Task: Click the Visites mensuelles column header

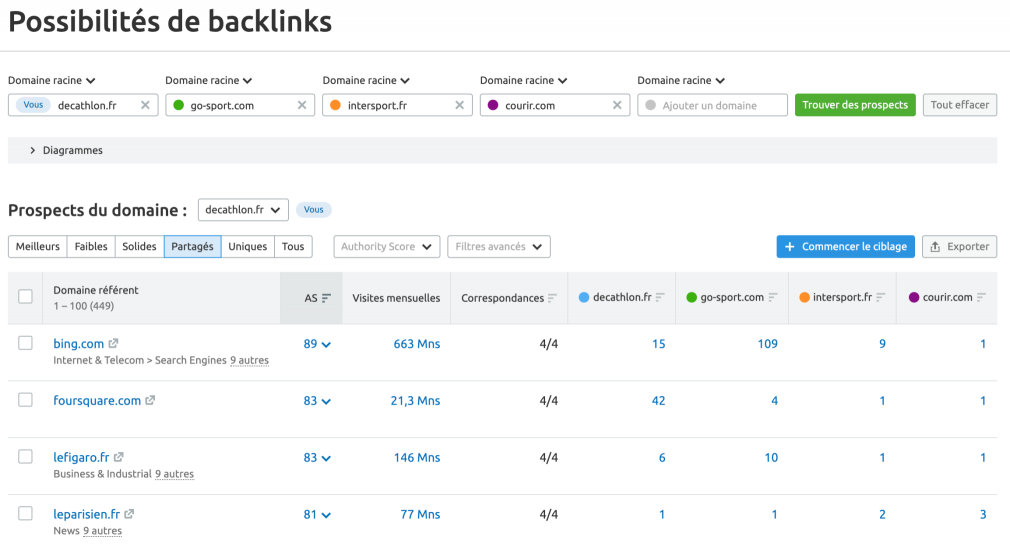Action: [x=396, y=298]
